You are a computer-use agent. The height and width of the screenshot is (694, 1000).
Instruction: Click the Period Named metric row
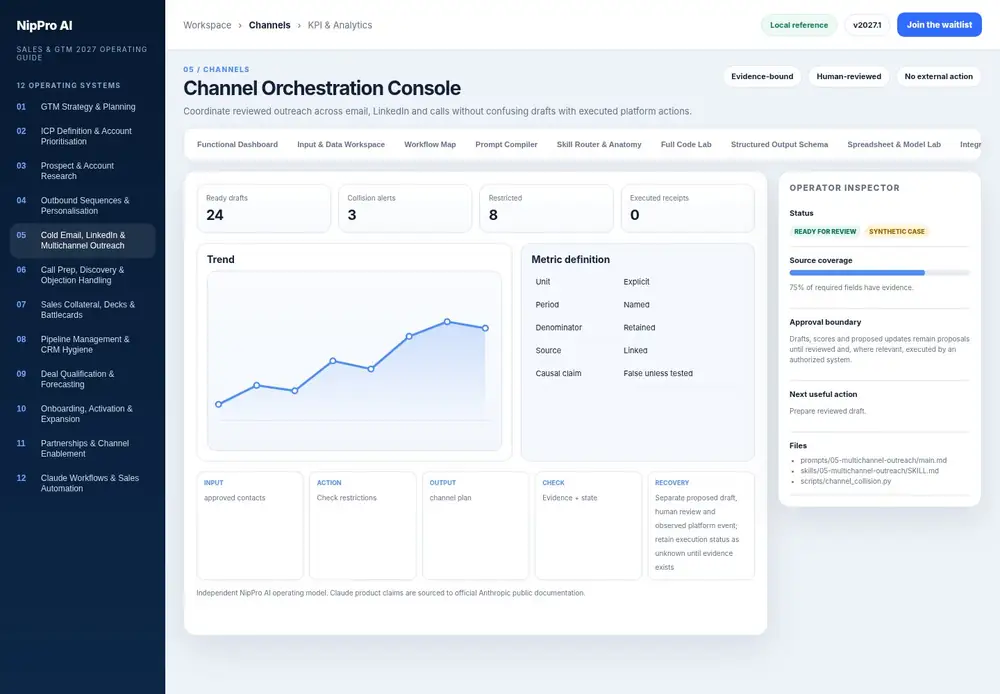(638, 304)
